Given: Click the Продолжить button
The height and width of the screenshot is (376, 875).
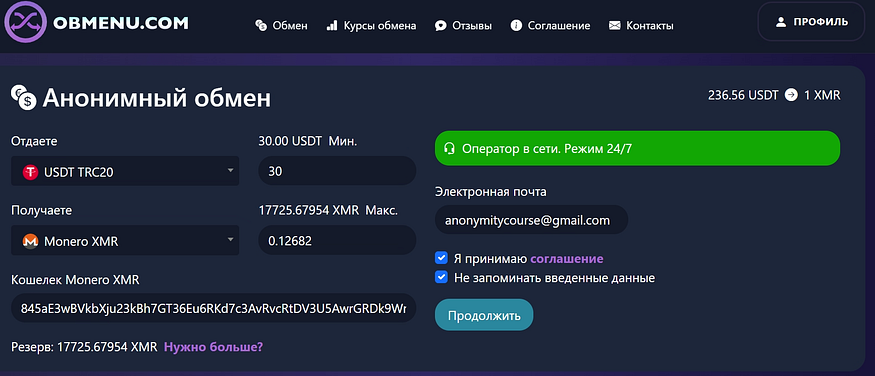Looking at the screenshot, I should [x=484, y=315].
